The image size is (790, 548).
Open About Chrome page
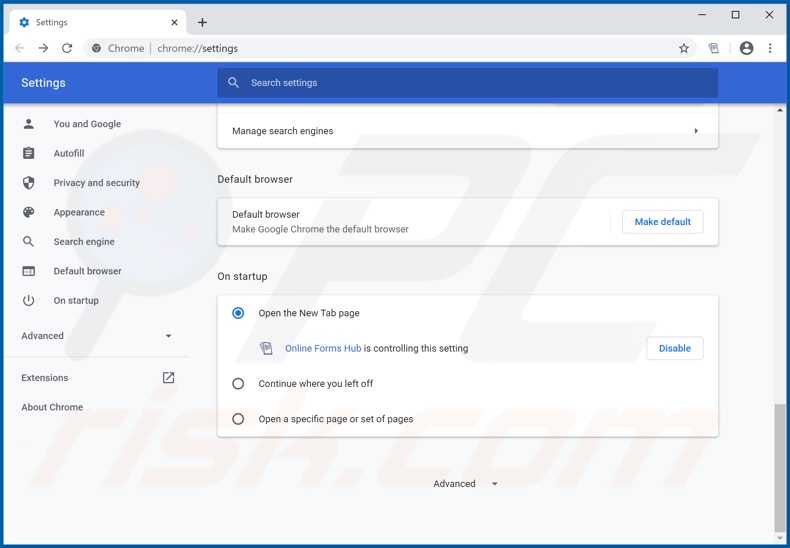tap(52, 407)
